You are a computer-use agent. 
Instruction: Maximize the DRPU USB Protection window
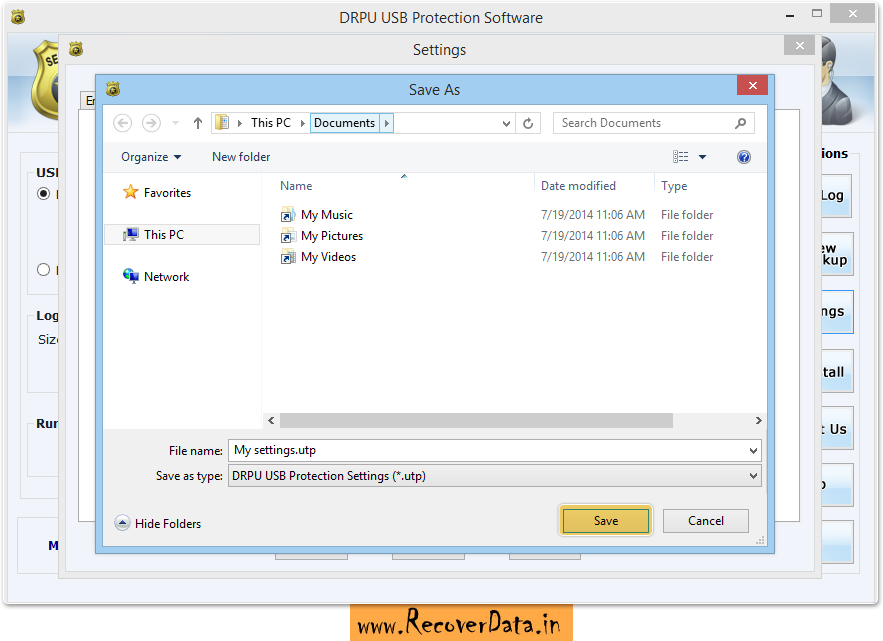click(817, 14)
